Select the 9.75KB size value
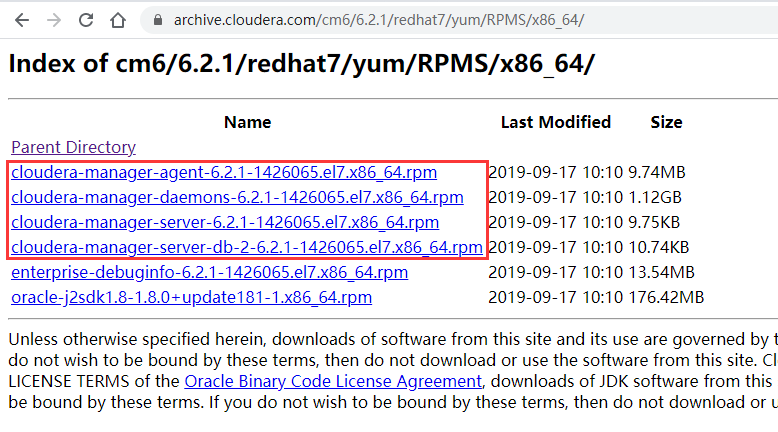 (x=654, y=222)
